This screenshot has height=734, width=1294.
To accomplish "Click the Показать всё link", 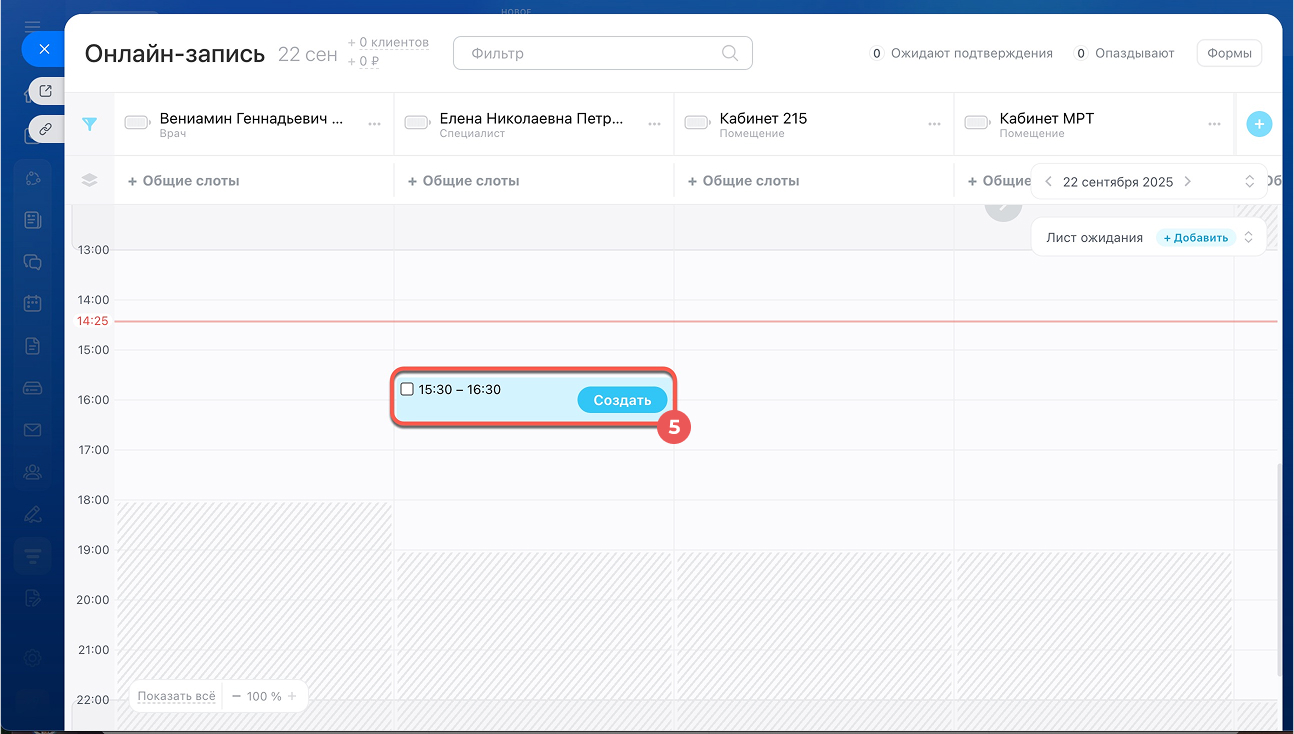I will (x=177, y=696).
